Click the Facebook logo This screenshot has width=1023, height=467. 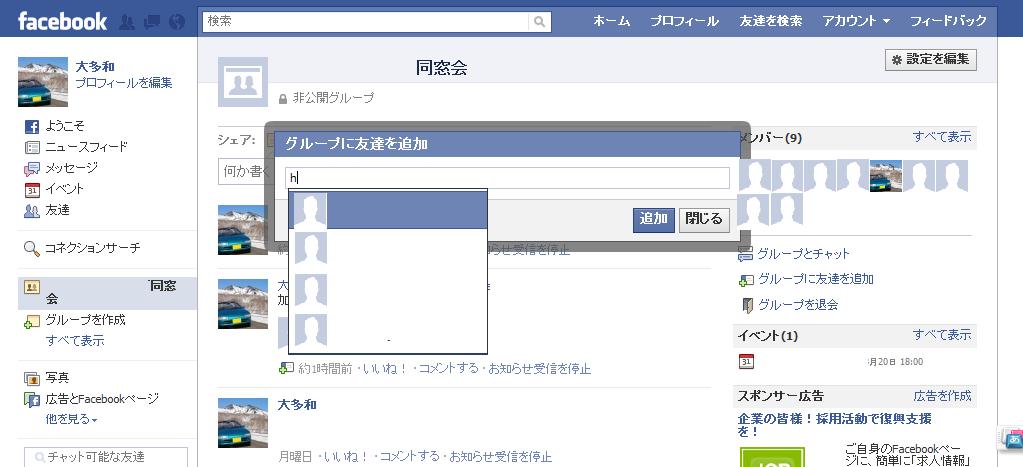click(62, 22)
